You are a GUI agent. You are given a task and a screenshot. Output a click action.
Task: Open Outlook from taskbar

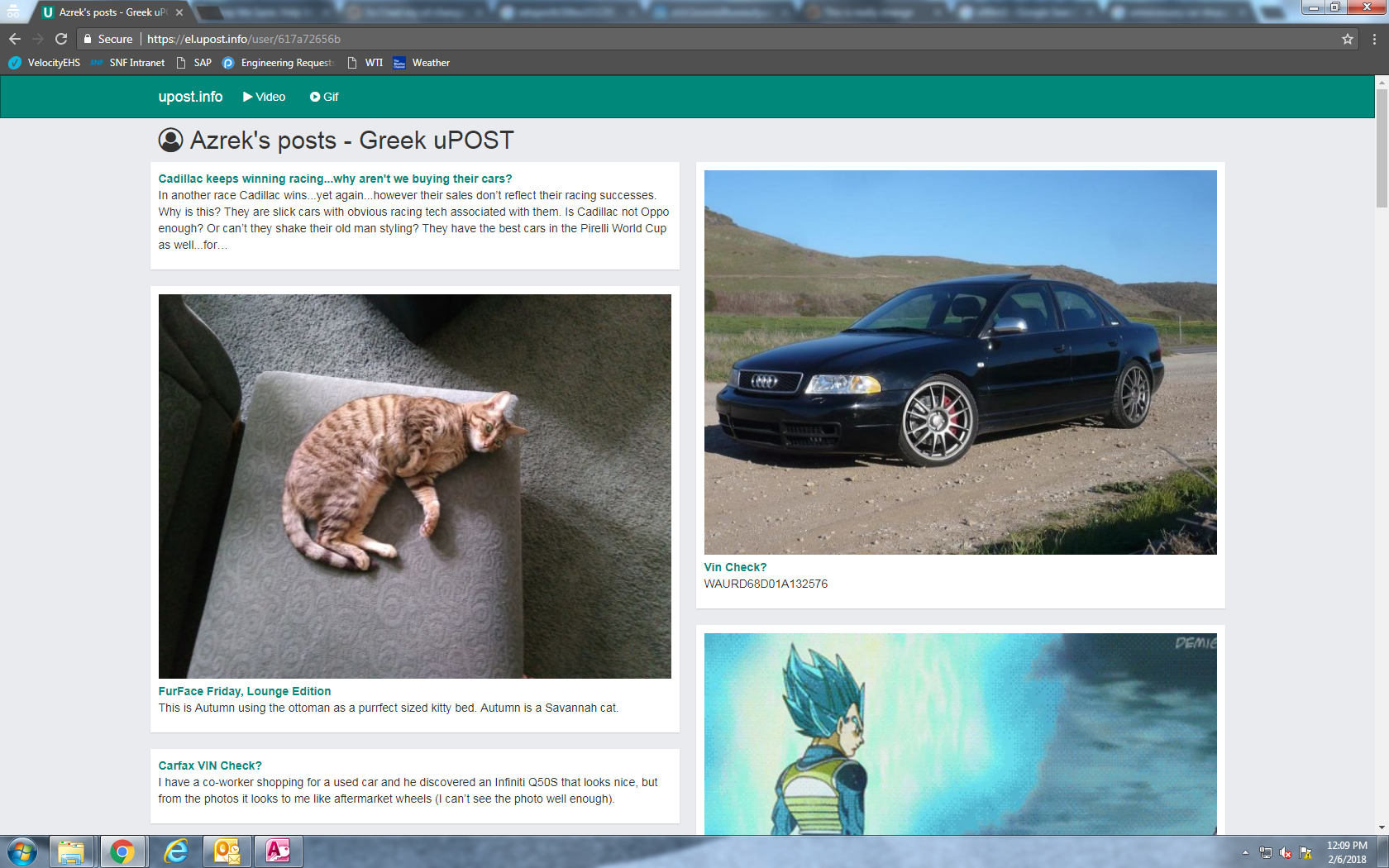[227, 851]
